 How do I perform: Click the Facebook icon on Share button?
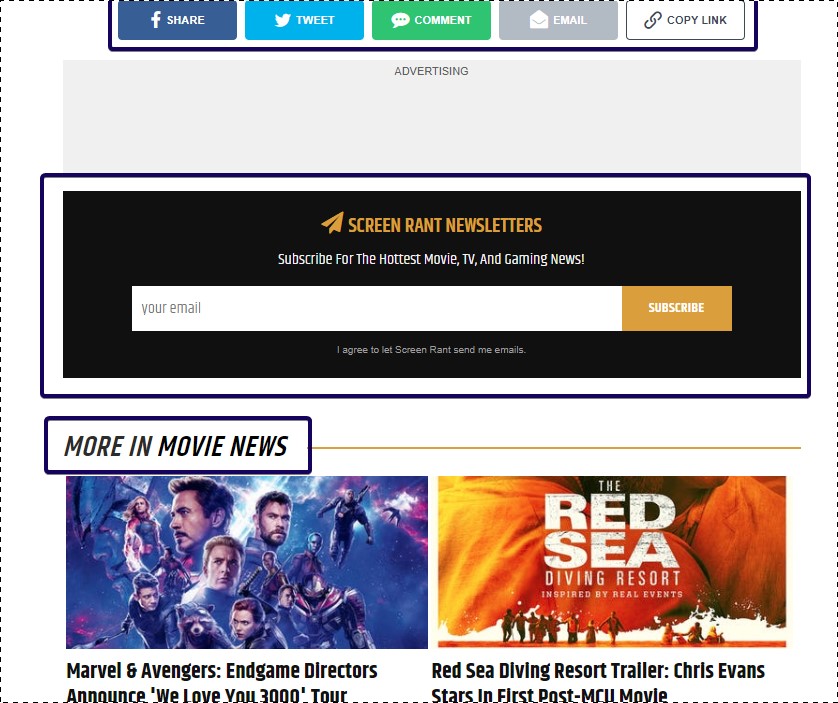click(156, 20)
